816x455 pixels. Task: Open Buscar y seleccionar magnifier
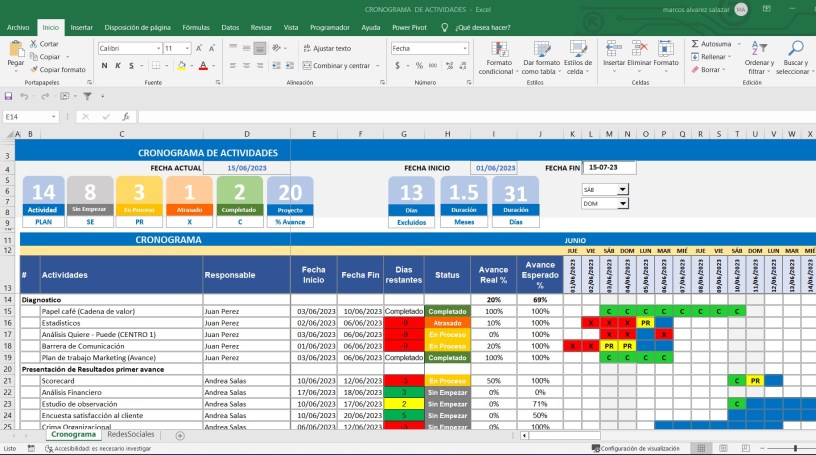tap(794, 50)
